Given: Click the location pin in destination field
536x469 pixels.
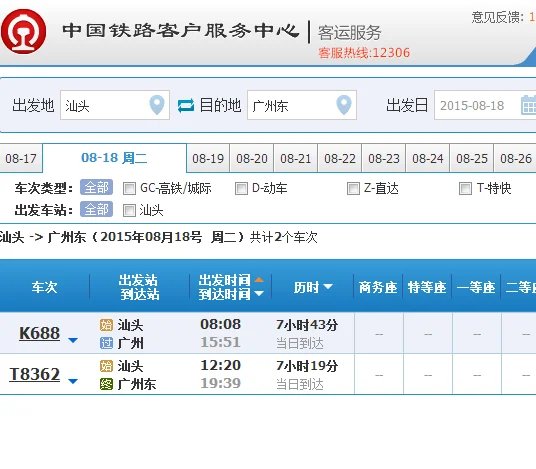Looking at the screenshot, I should click(x=344, y=105).
